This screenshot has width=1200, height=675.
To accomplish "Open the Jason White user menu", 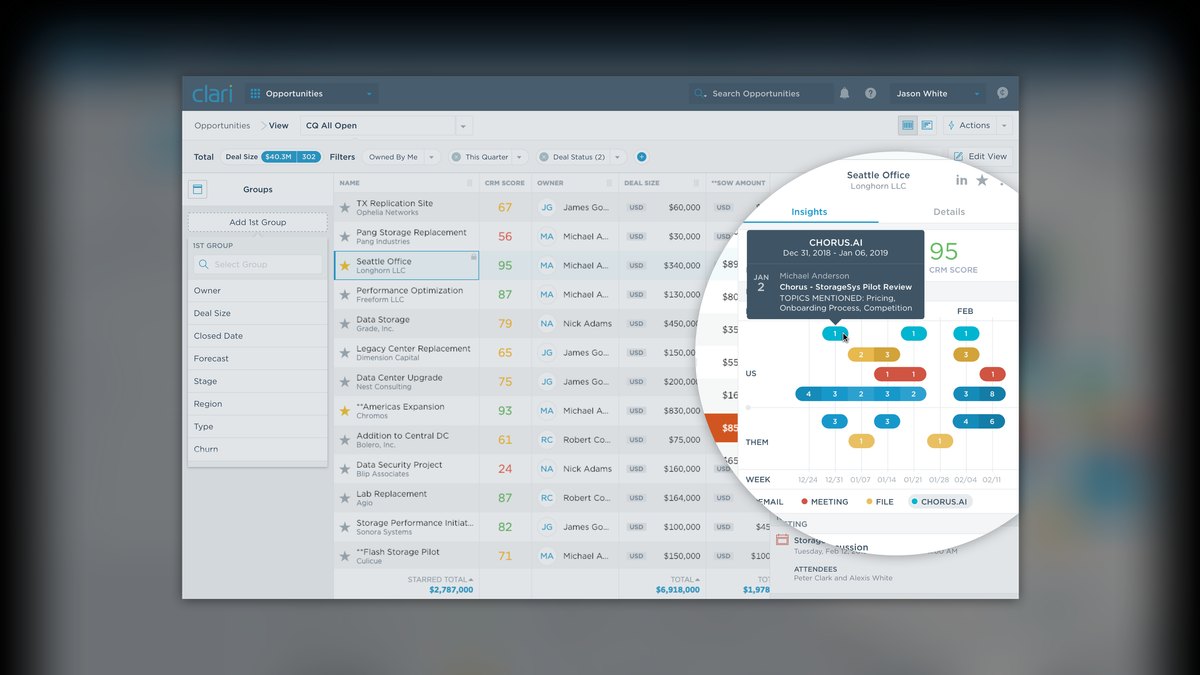I will [936, 94].
